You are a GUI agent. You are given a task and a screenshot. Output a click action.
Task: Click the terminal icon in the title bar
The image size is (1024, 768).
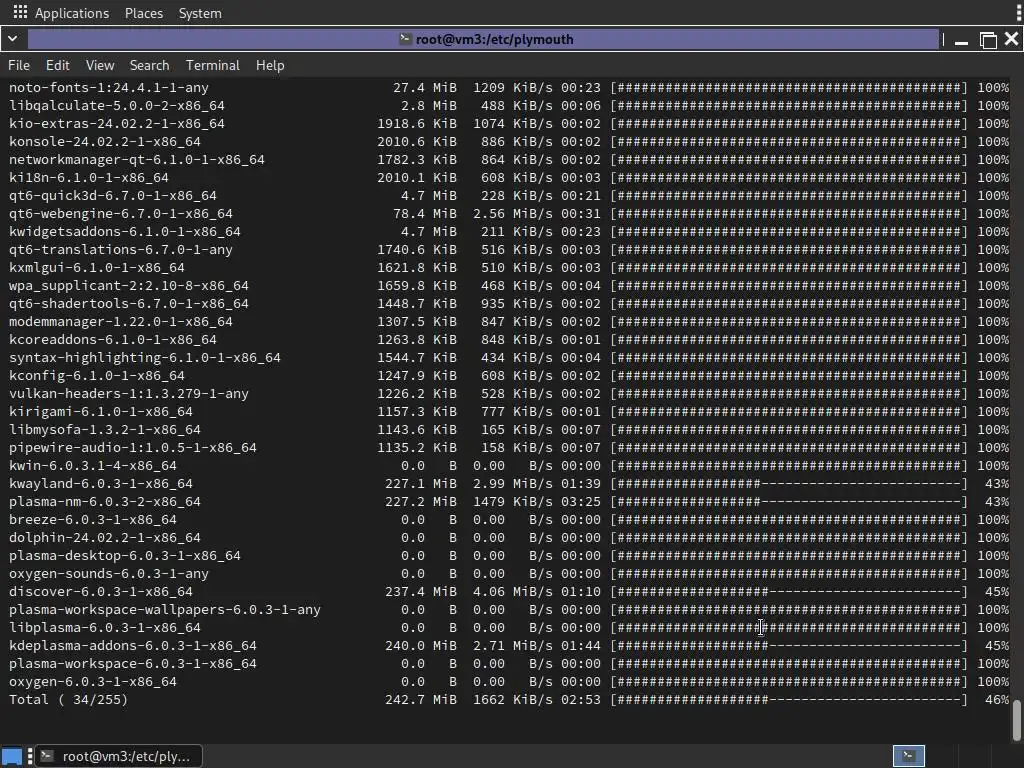pyautogui.click(x=406, y=39)
